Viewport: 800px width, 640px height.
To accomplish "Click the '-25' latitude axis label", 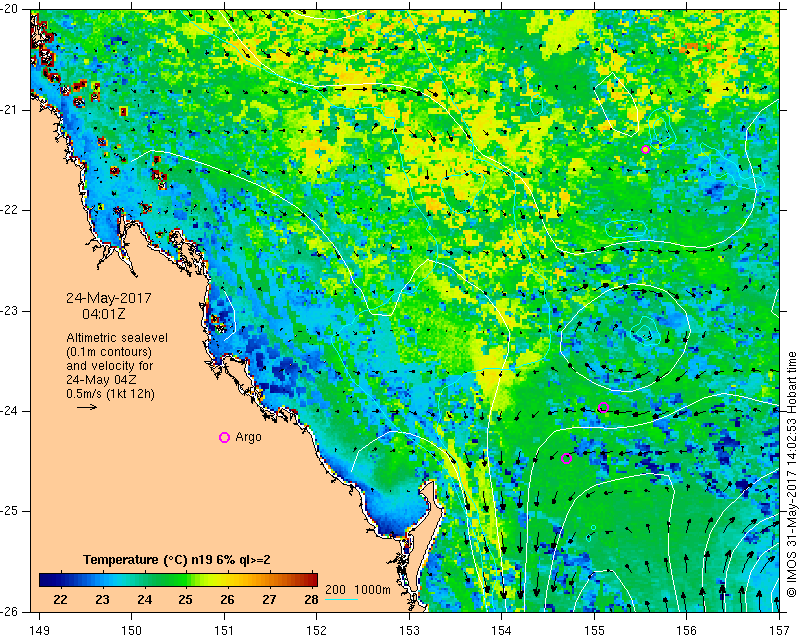I will (11, 511).
